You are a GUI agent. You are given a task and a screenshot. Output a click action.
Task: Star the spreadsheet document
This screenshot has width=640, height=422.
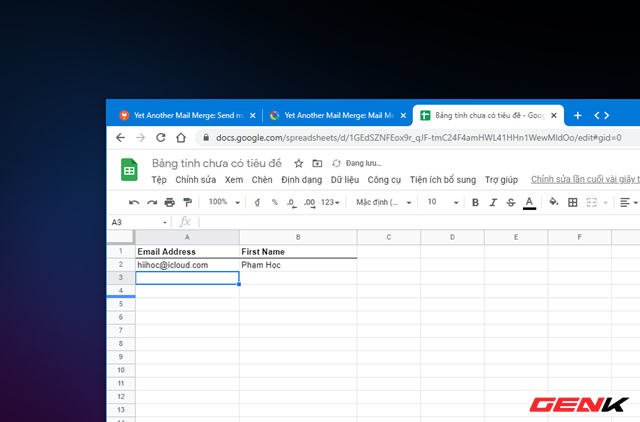click(298, 163)
